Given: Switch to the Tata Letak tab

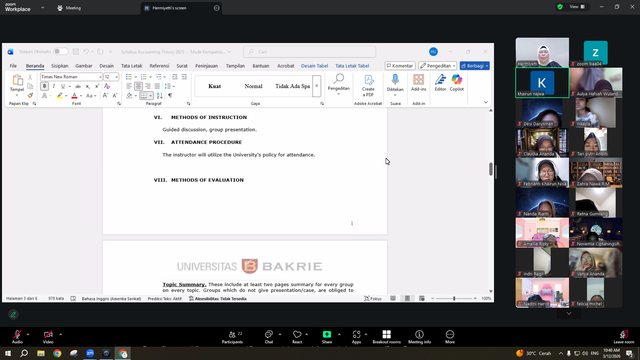Looking at the screenshot, I should pos(131,66).
